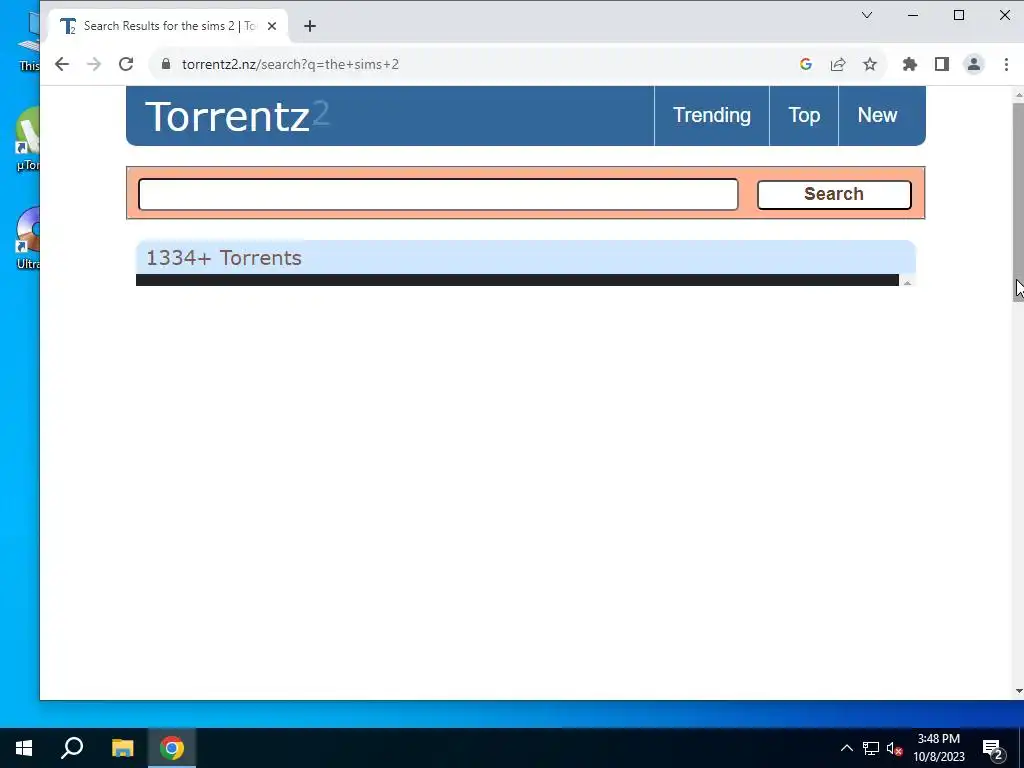Open File Explorer from taskbar
1024x768 pixels.
click(x=122, y=748)
